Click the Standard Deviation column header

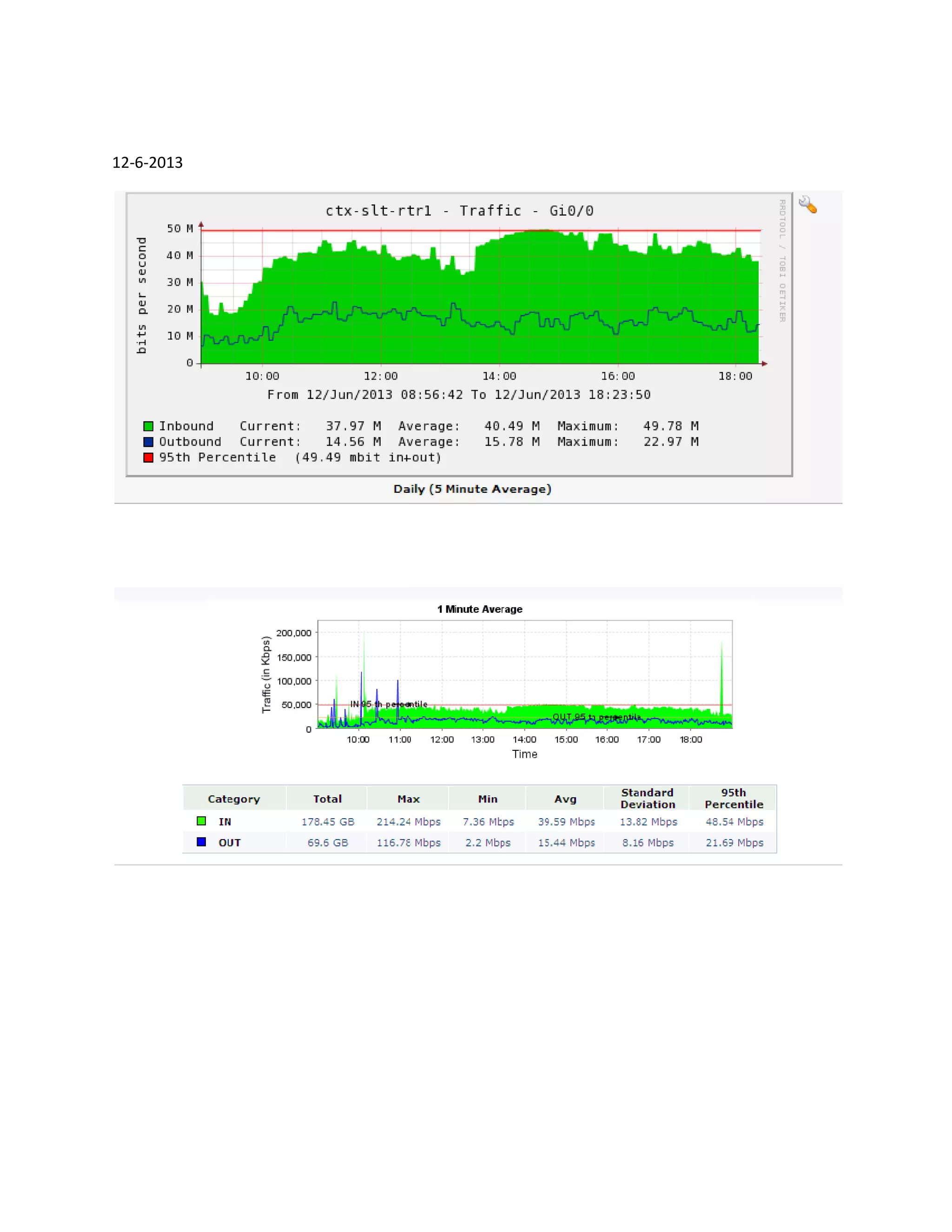click(x=648, y=799)
